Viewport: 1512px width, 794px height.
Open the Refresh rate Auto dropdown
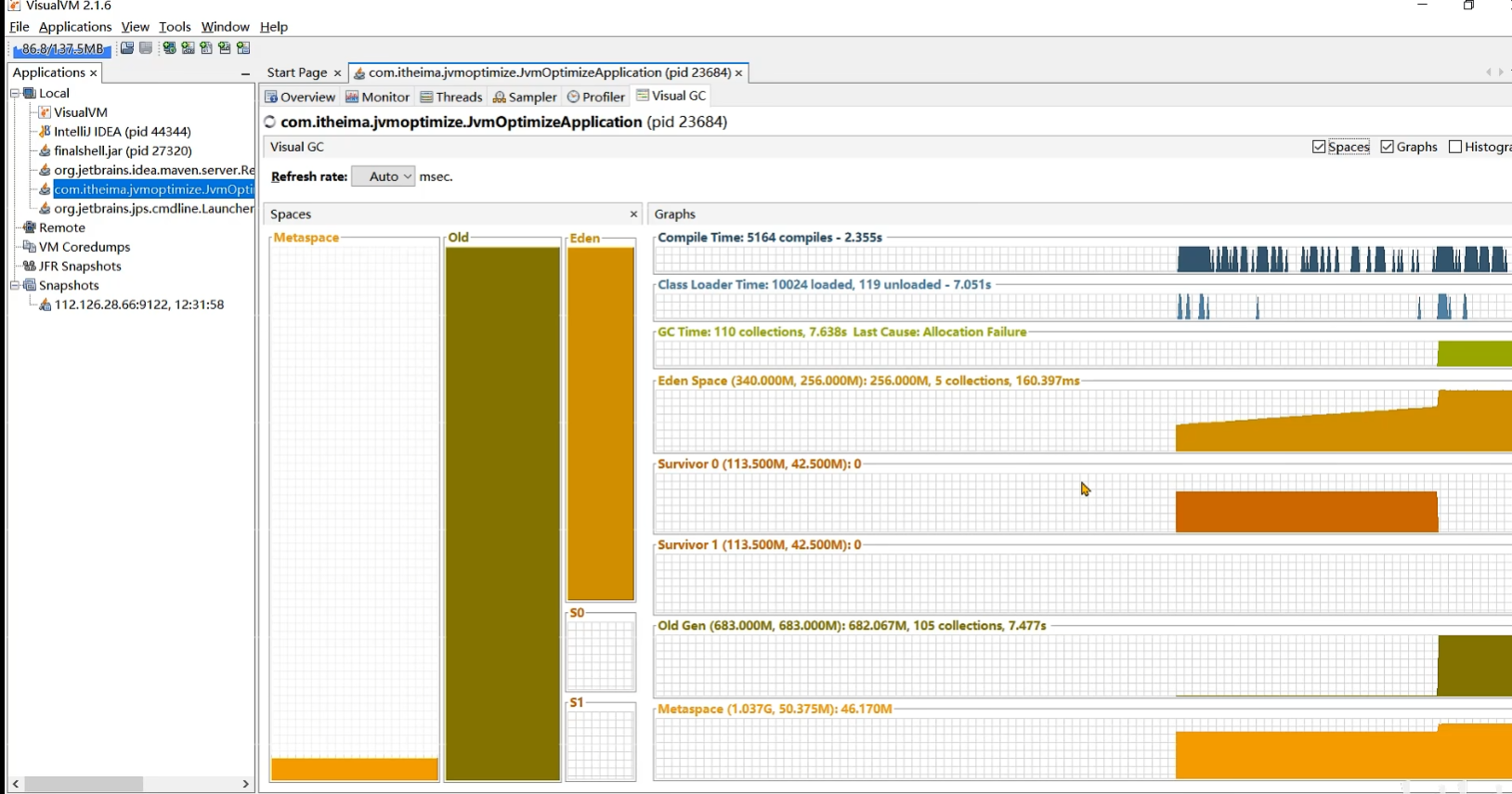tap(383, 176)
